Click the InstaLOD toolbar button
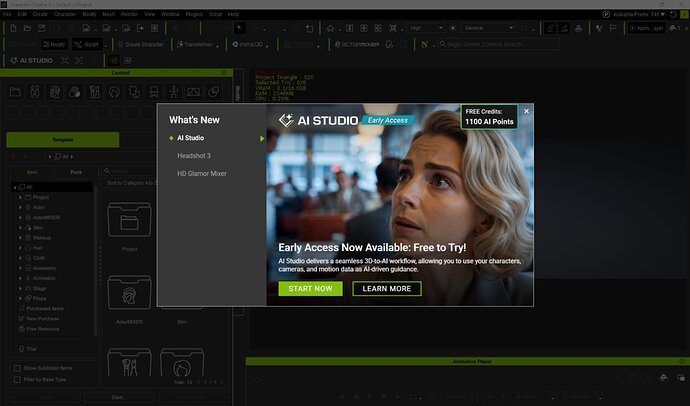Screen dimensions: 690x406 pos(247,44)
